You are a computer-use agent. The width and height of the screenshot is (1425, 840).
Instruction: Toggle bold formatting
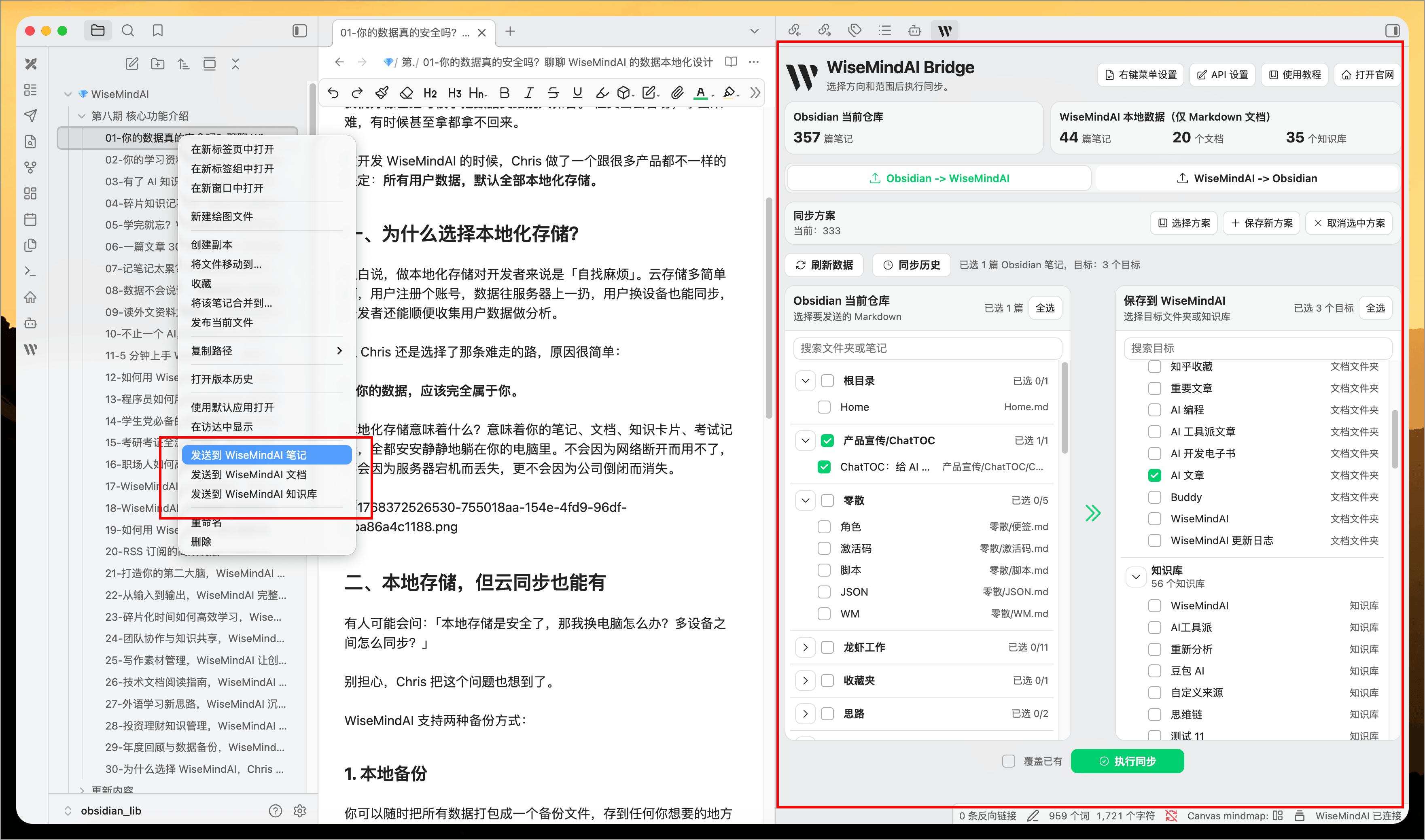pos(504,93)
